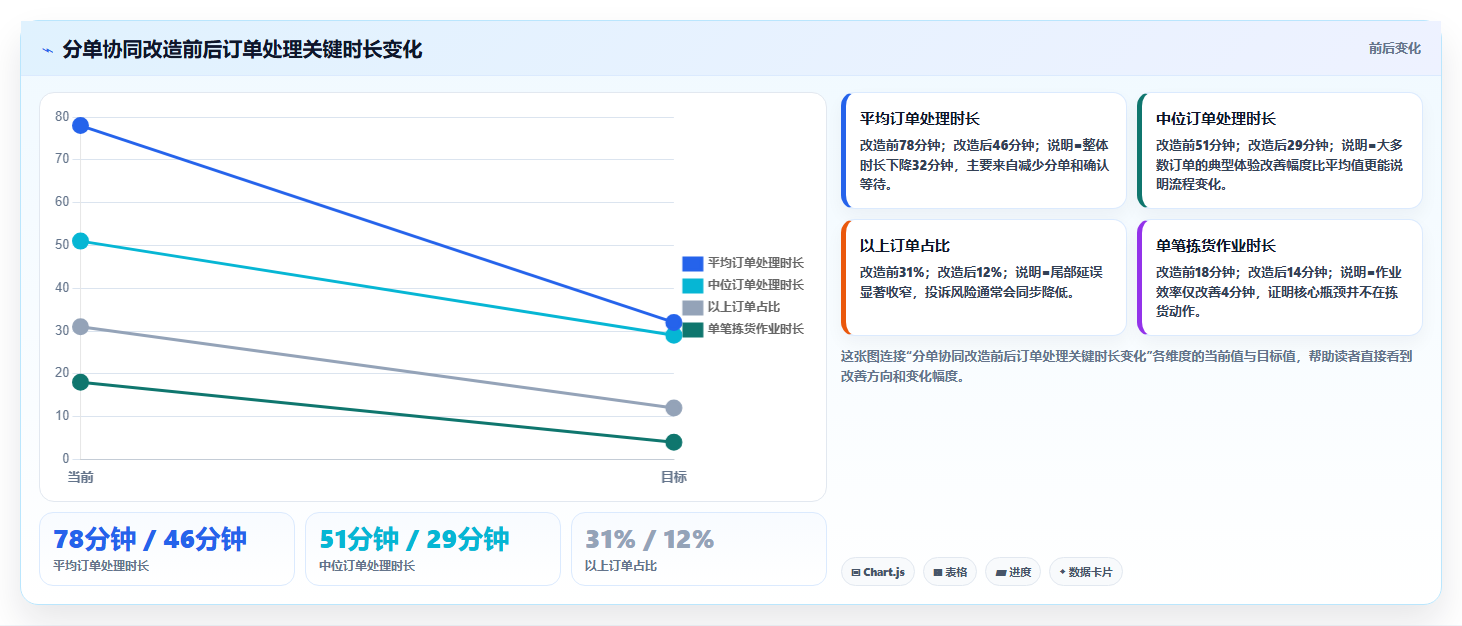Open the 平均订单处理时长 explanation card

[x=984, y=151]
